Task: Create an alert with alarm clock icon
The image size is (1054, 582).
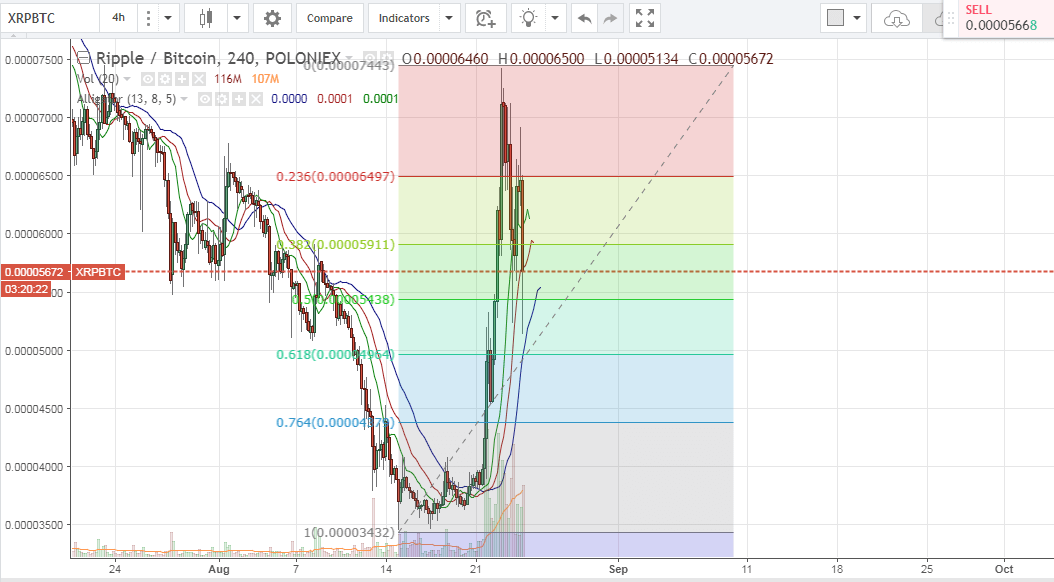Action: click(485, 18)
